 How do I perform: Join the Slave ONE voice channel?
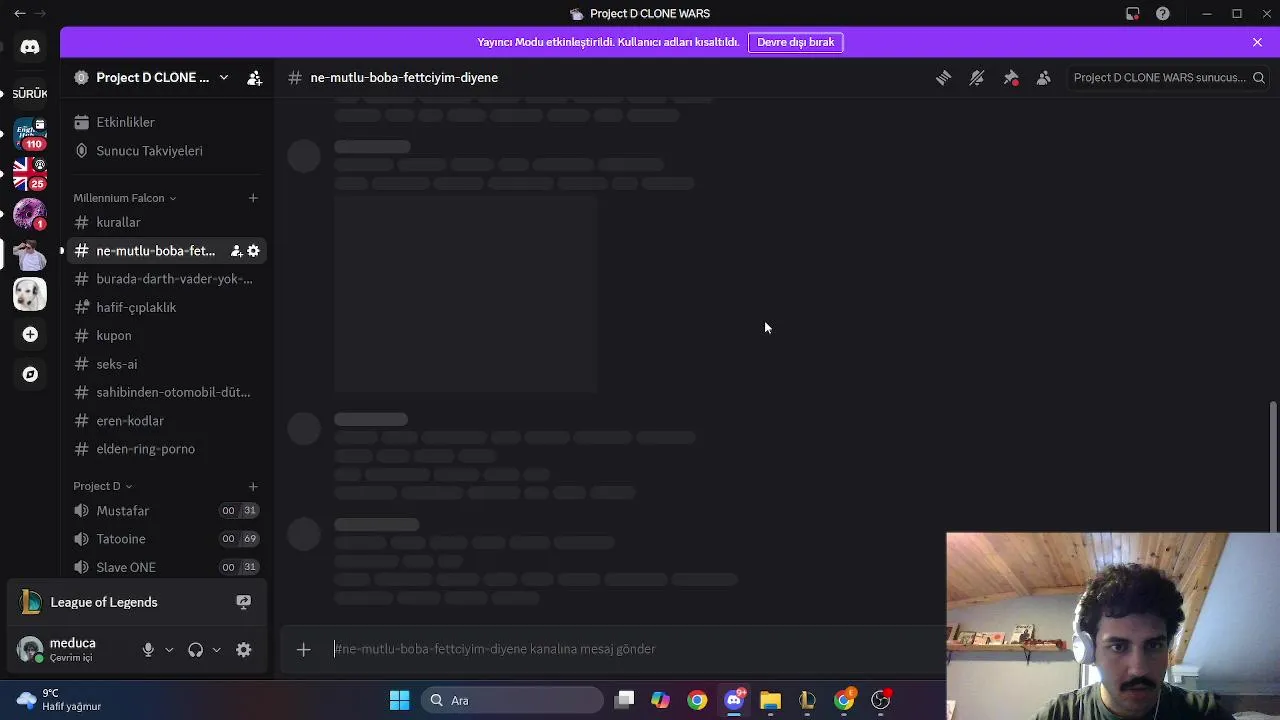point(166,567)
